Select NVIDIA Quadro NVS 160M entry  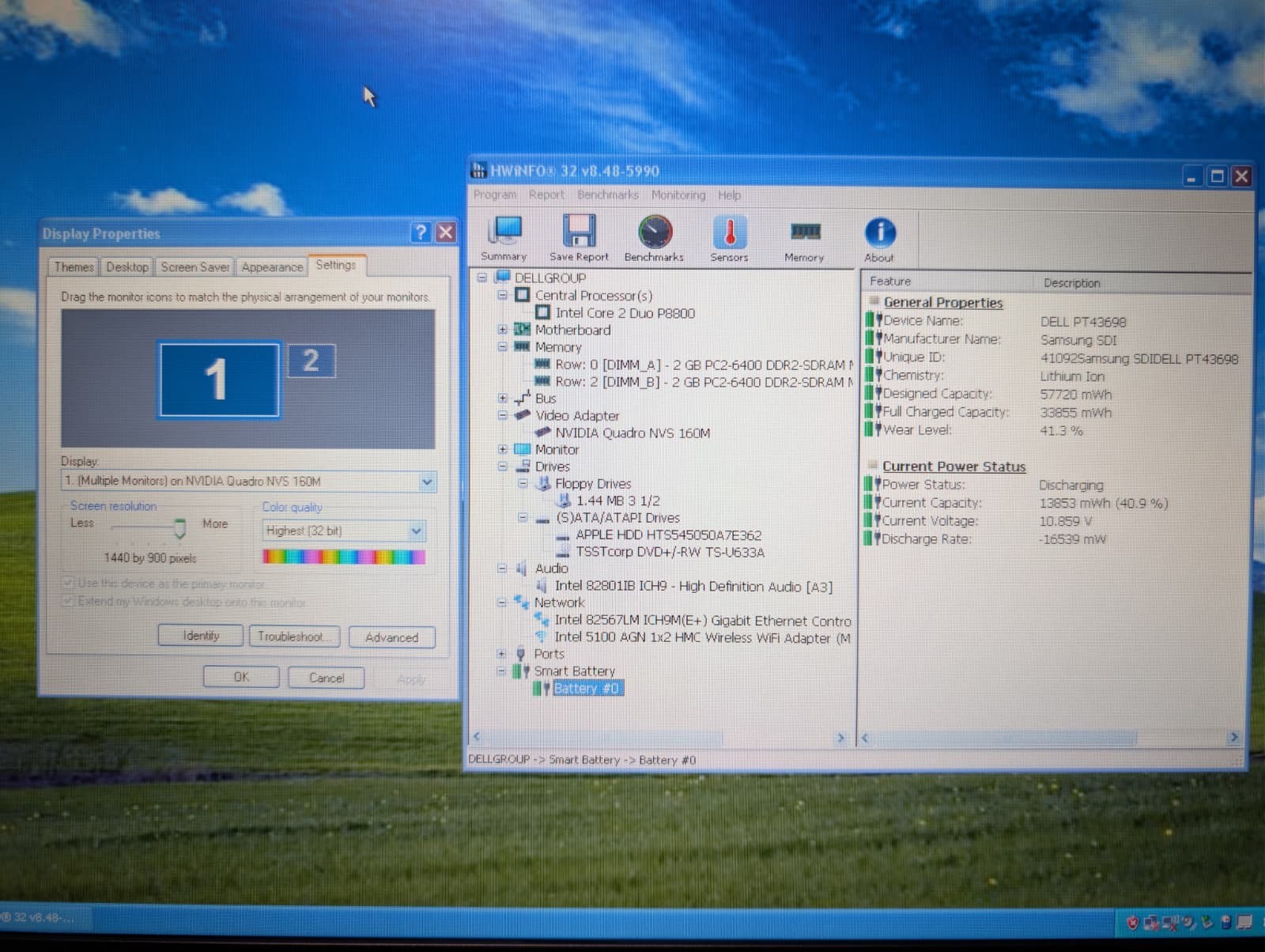(x=632, y=433)
